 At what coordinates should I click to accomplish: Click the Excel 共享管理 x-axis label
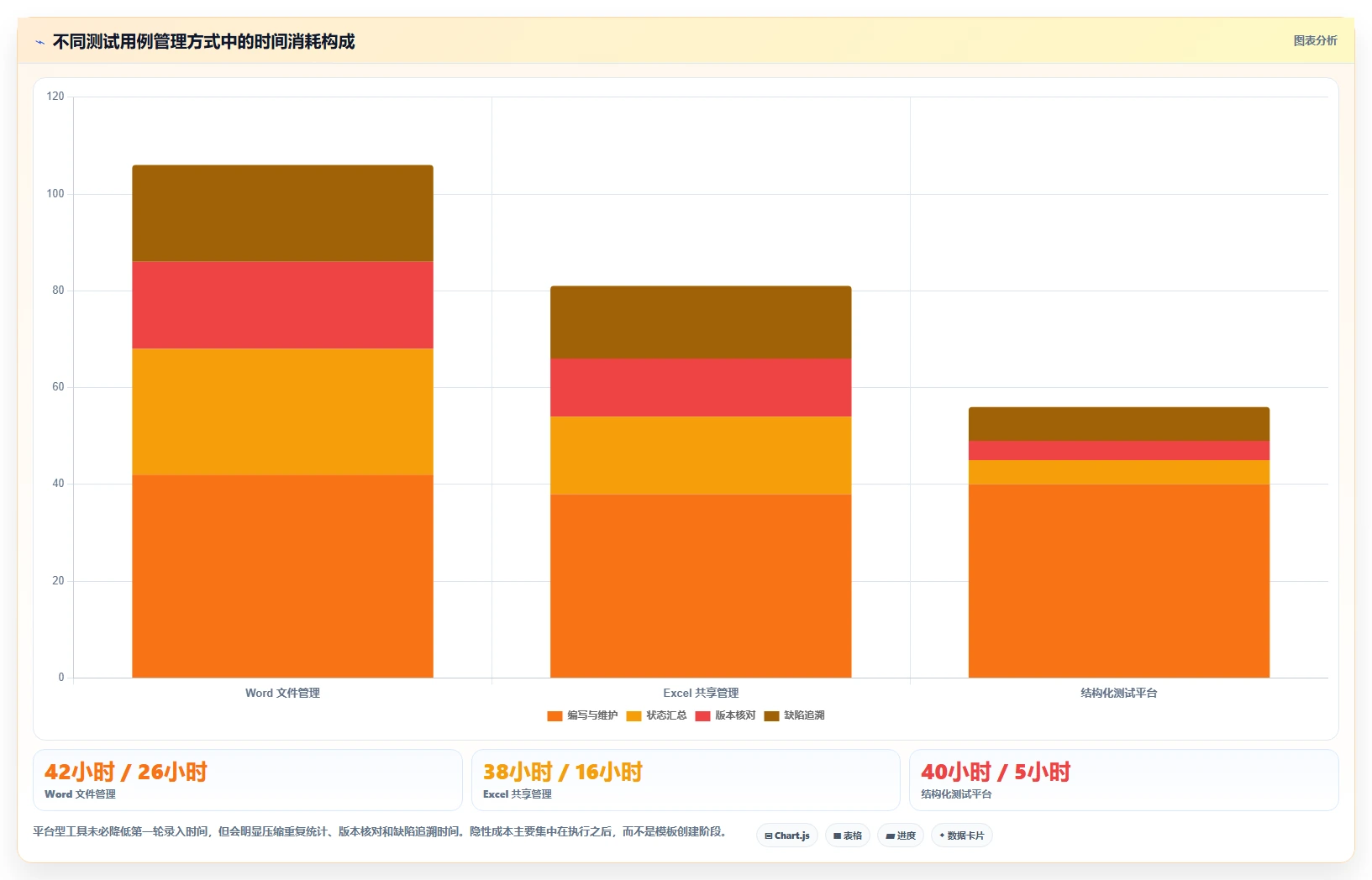pyautogui.click(x=701, y=694)
